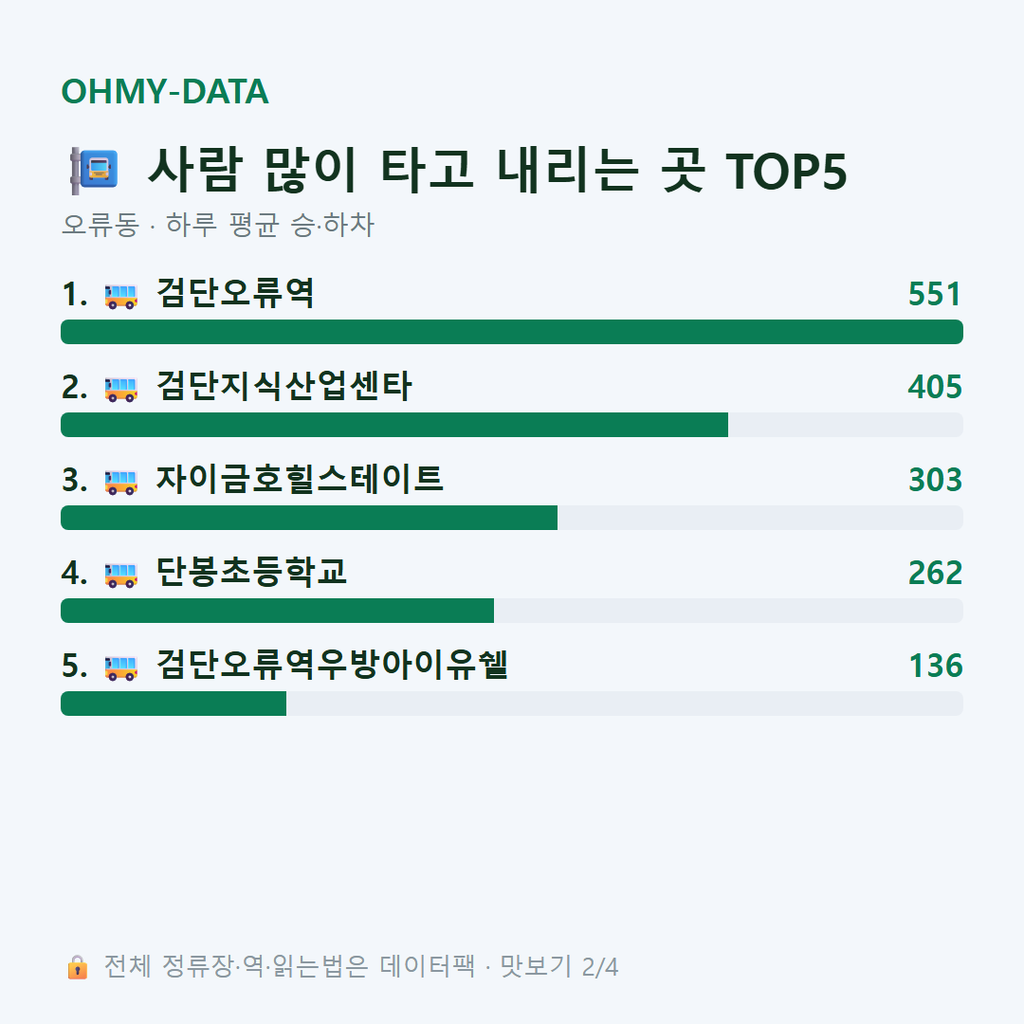
Task: Select the 자이금호힐스테이트 stop name
Action: point(300,479)
